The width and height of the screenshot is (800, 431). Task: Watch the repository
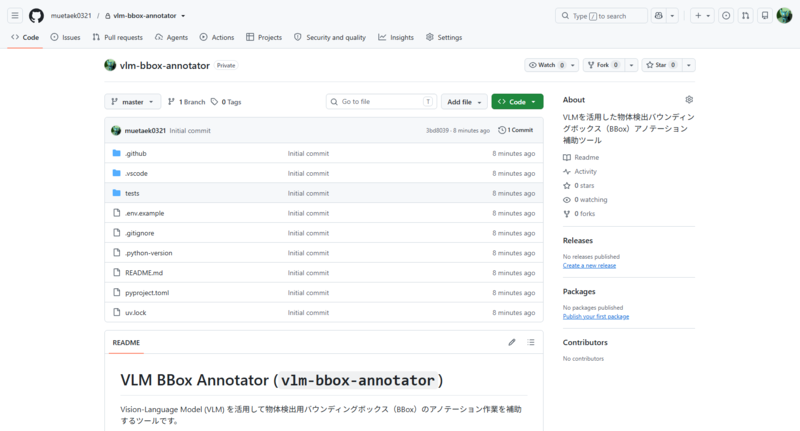click(546, 65)
